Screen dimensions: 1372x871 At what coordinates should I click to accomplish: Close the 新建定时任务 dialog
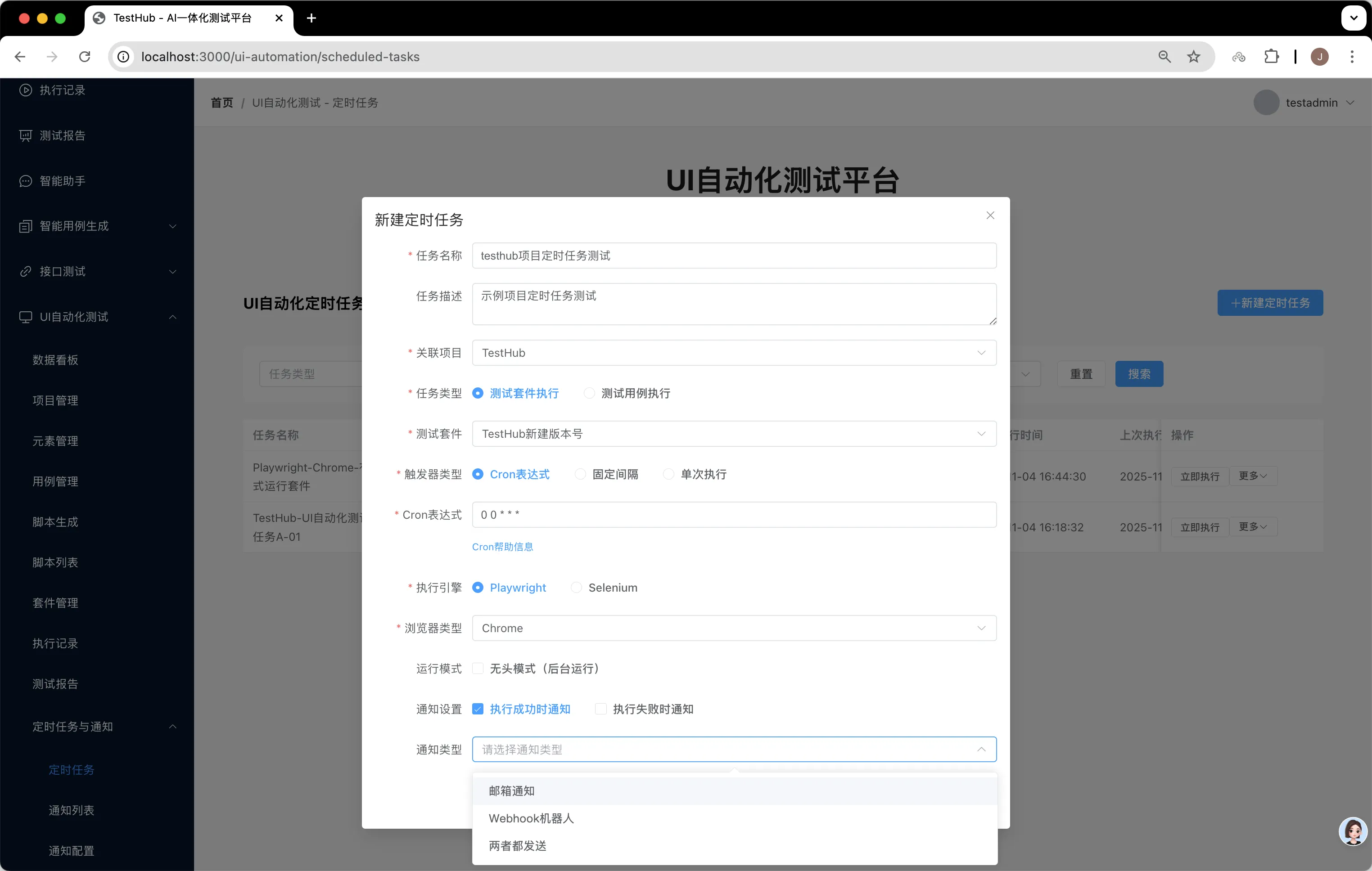pyautogui.click(x=990, y=216)
